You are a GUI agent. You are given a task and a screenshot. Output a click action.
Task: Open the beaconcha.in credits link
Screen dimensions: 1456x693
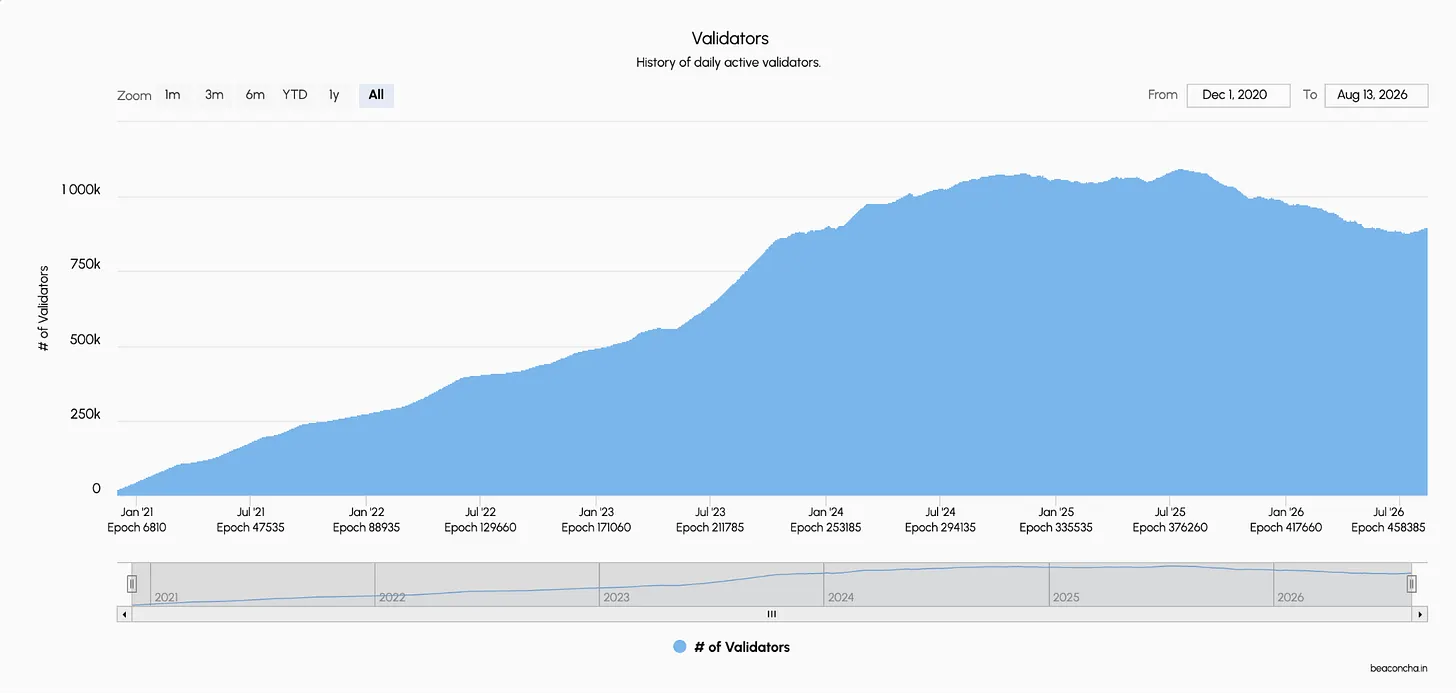[x=1399, y=667]
